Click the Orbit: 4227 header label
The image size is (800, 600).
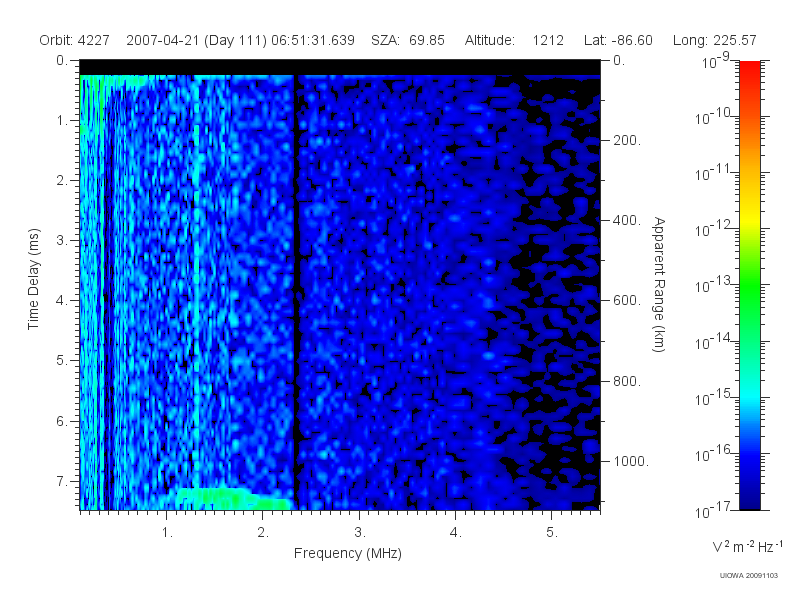pyautogui.click(x=74, y=40)
